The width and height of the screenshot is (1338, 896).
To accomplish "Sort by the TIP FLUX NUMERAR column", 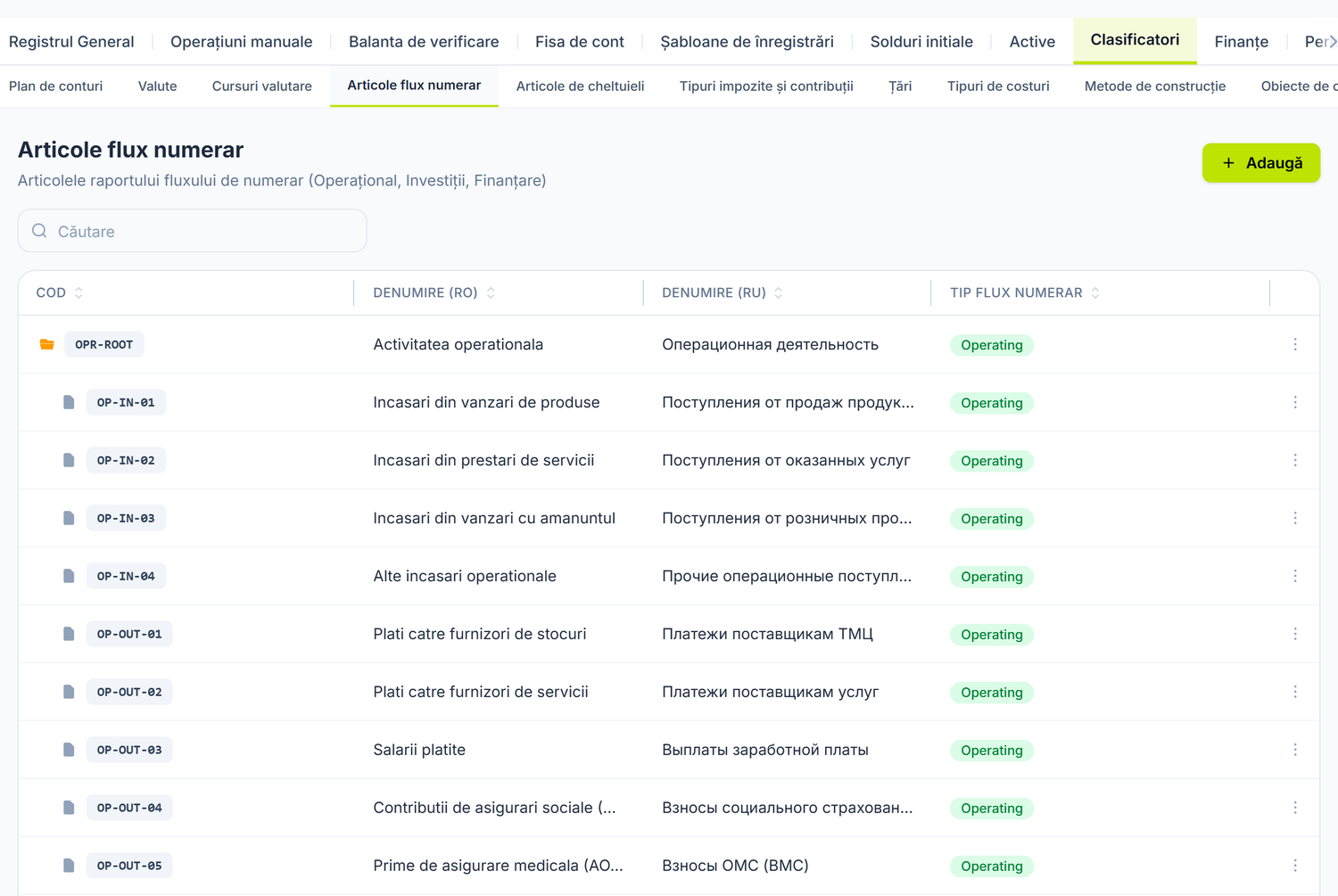I will pyautogui.click(x=1025, y=292).
